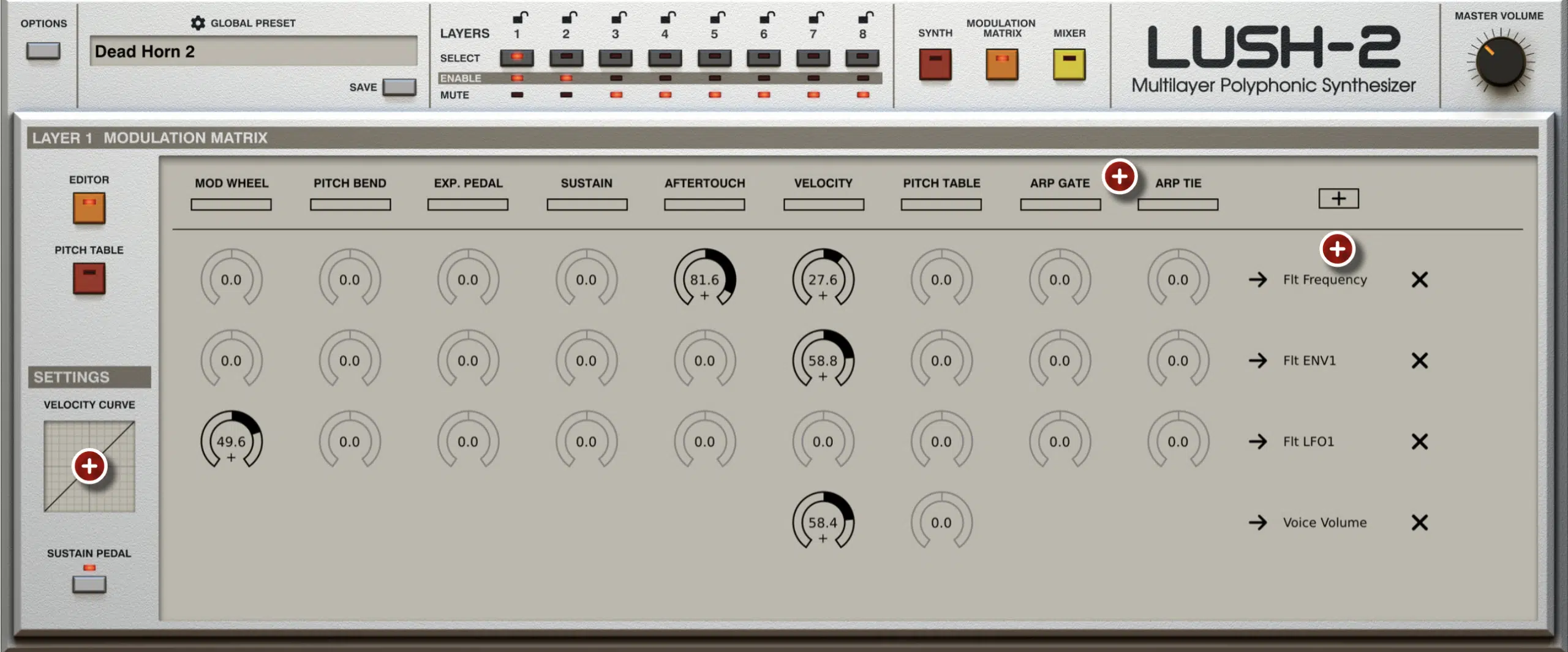
Task: Open the Dead Horn 2 preset name field
Action: [x=254, y=51]
